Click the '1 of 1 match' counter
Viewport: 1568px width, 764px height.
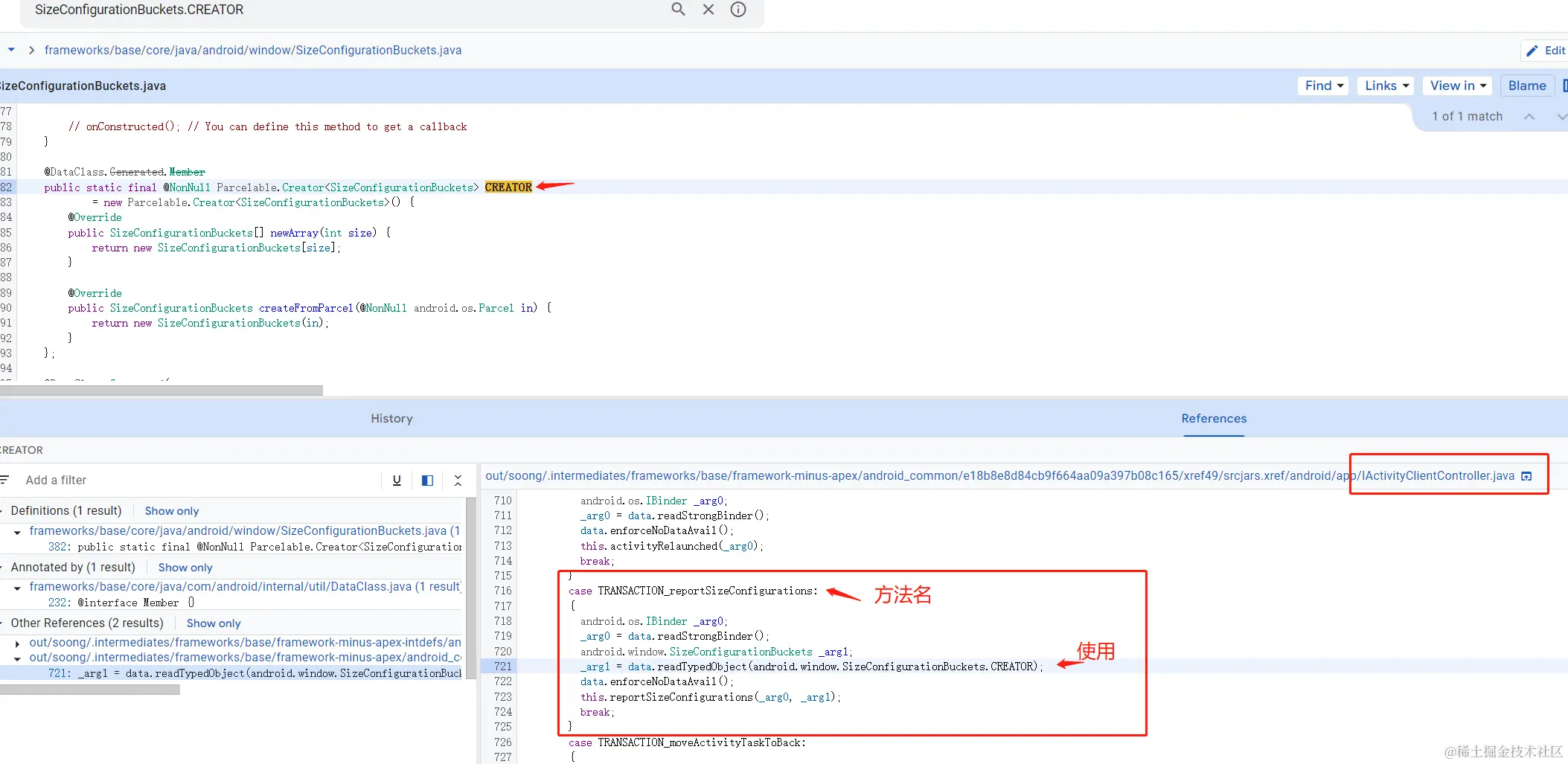point(1467,117)
